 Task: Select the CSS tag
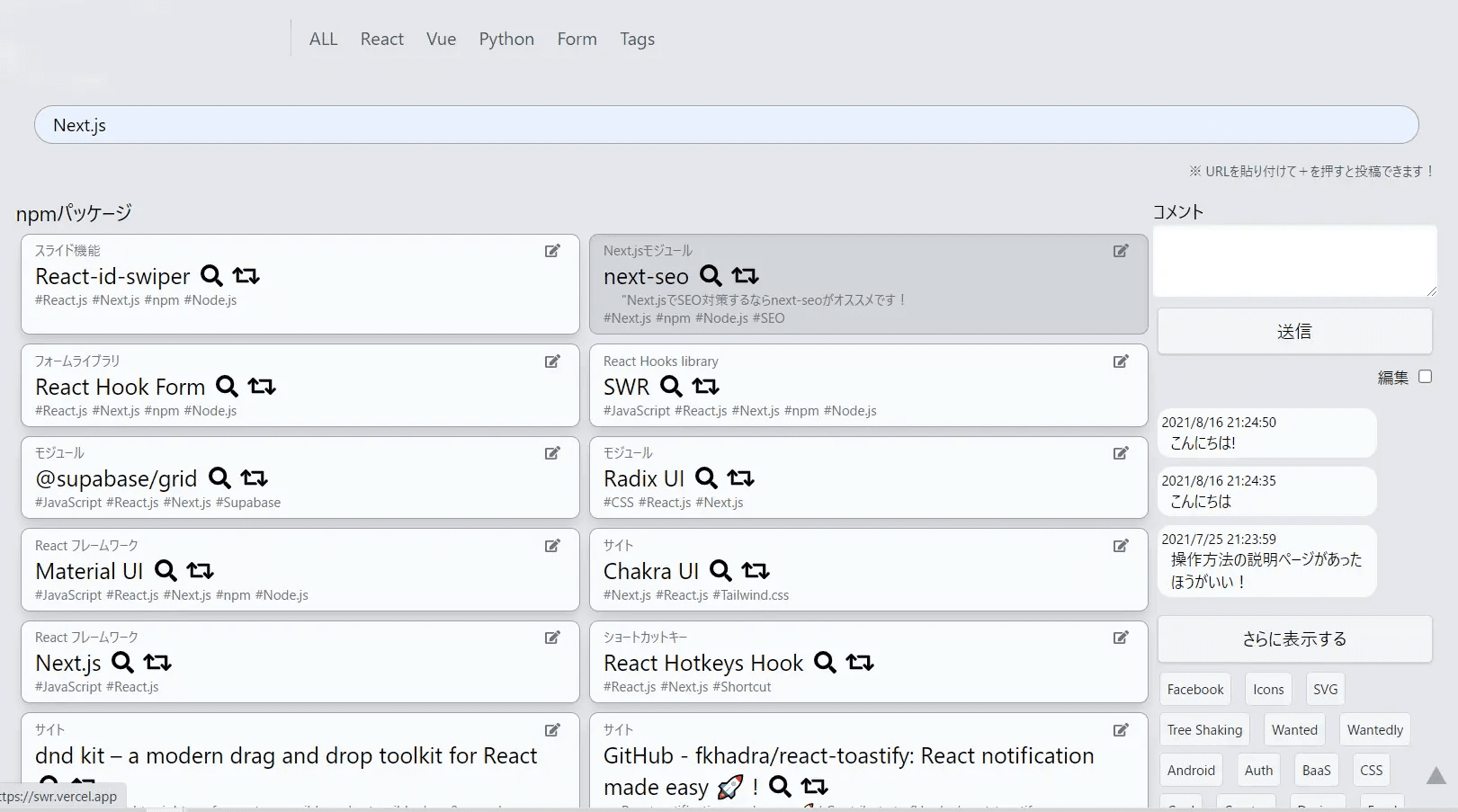tap(1372, 771)
